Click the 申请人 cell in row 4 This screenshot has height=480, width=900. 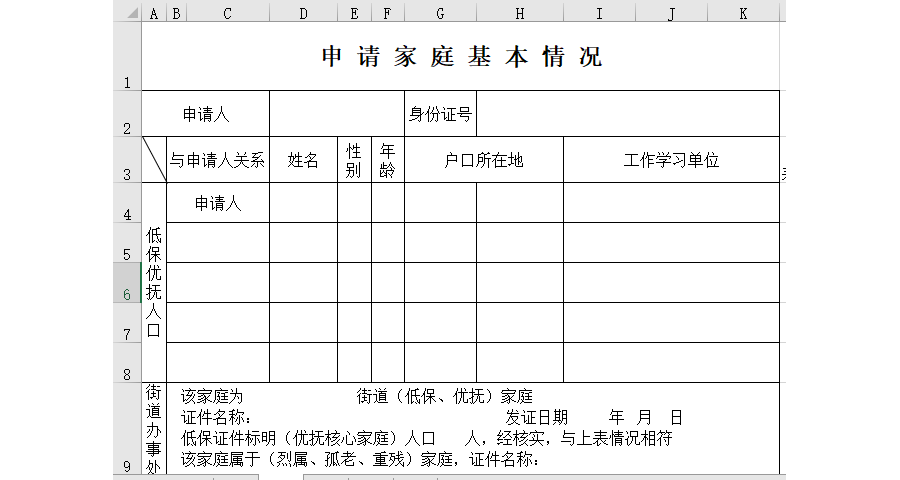pos(218,203)
